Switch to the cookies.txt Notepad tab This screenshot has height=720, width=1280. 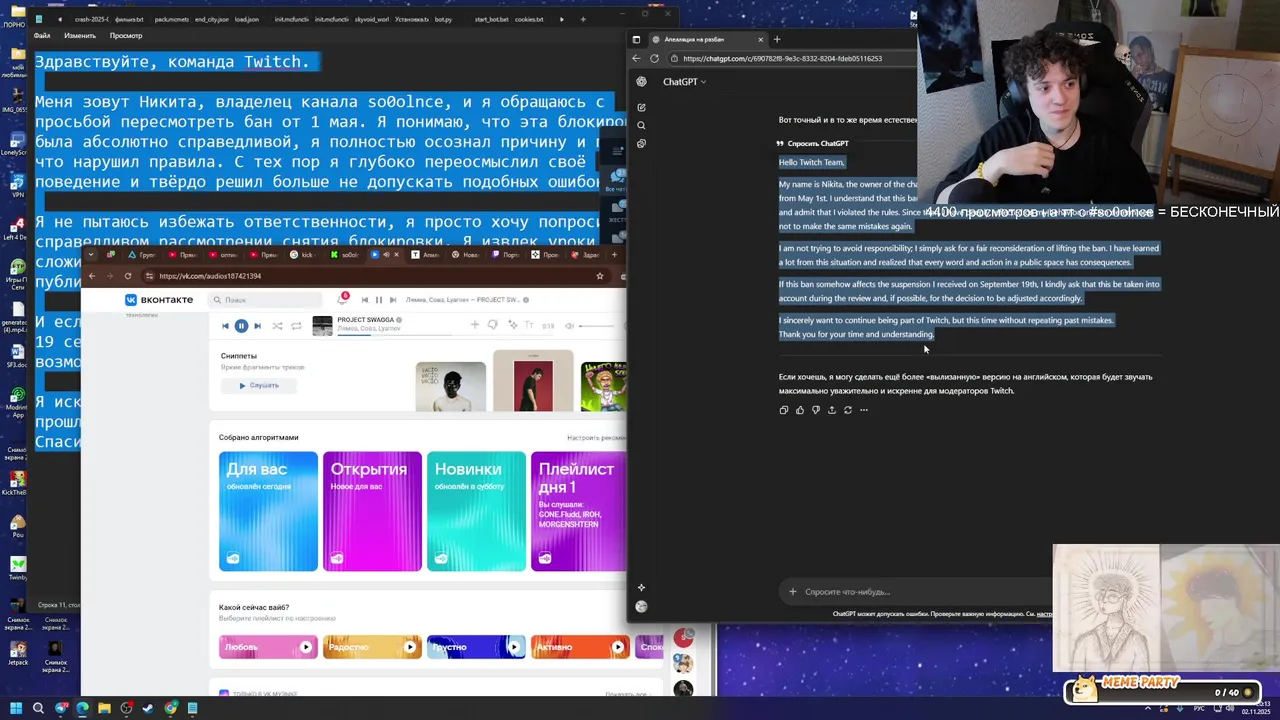pos(529,19)
